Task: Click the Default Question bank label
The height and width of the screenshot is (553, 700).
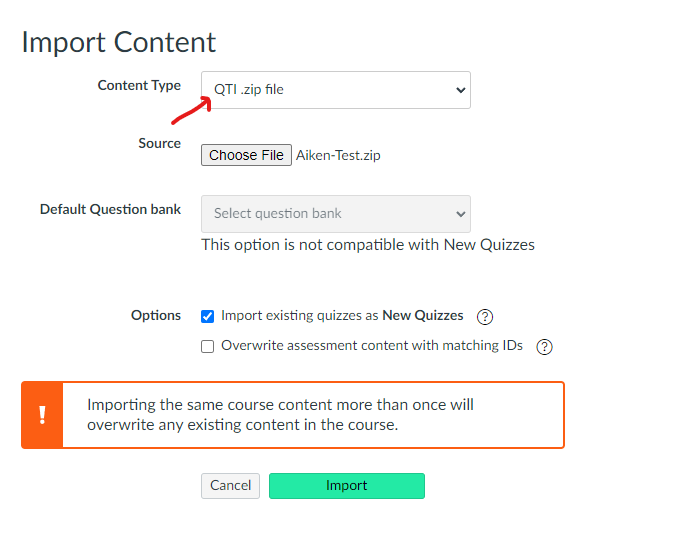Action: (x=110, y=210)
